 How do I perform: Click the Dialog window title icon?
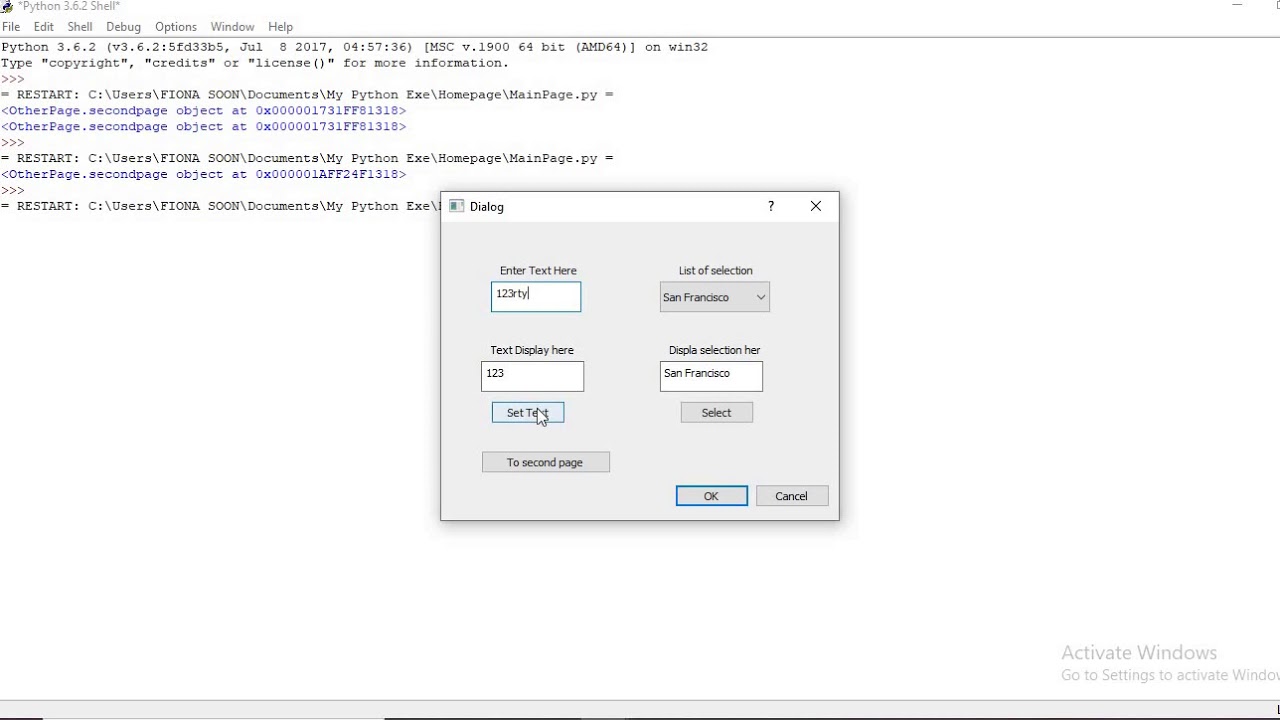coord(457,206)
